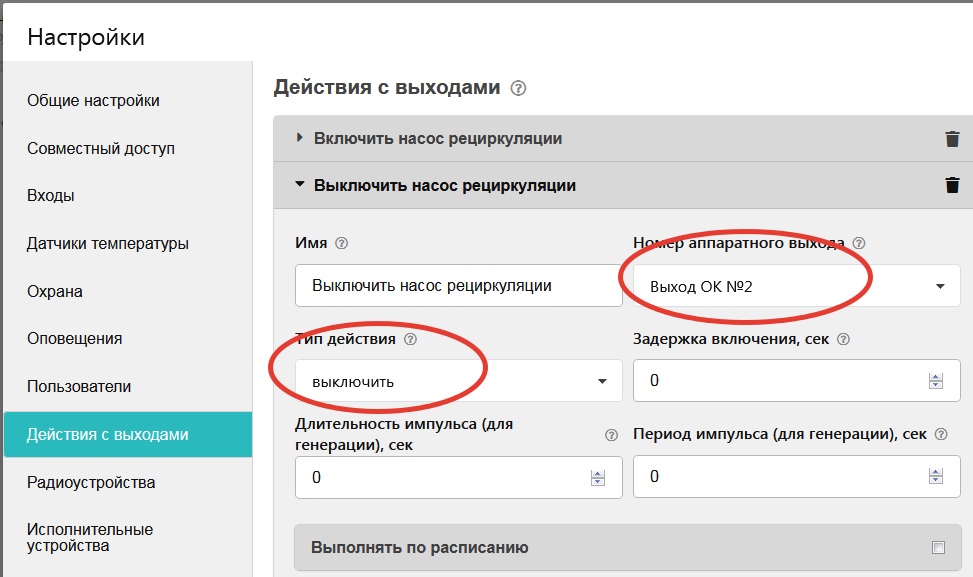Show help for 'Тип действия' field
973x577 pixels.
pos(410,339)
